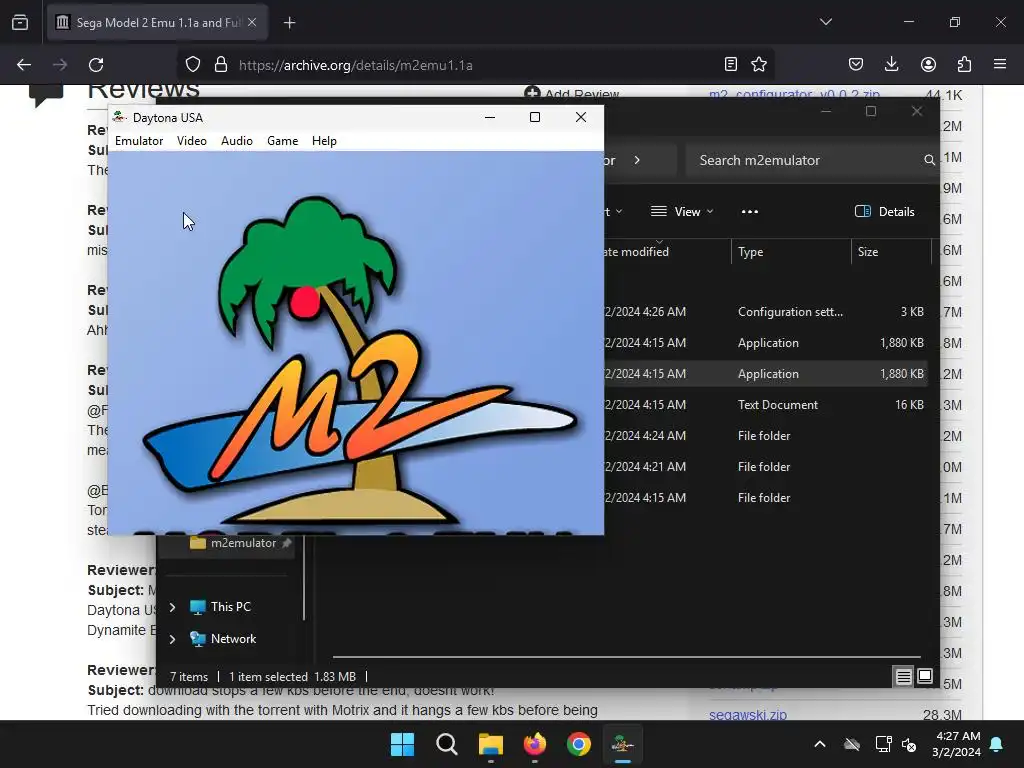Select the M2 emulator taskbar icon
This screenshot has height=768, width=1024.
pos(622,744)
